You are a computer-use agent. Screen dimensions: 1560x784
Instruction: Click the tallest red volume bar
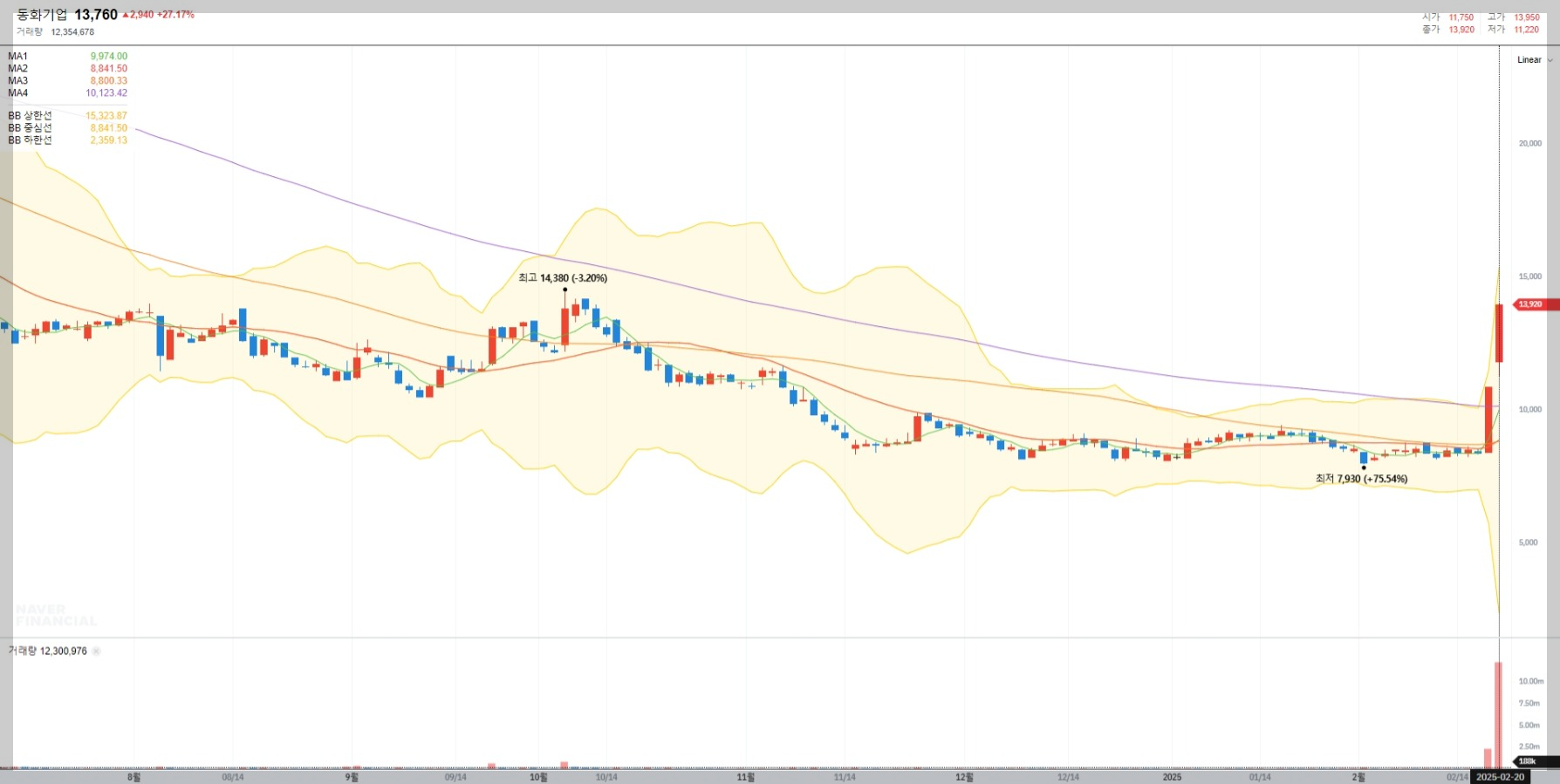tap(1498, 715)
